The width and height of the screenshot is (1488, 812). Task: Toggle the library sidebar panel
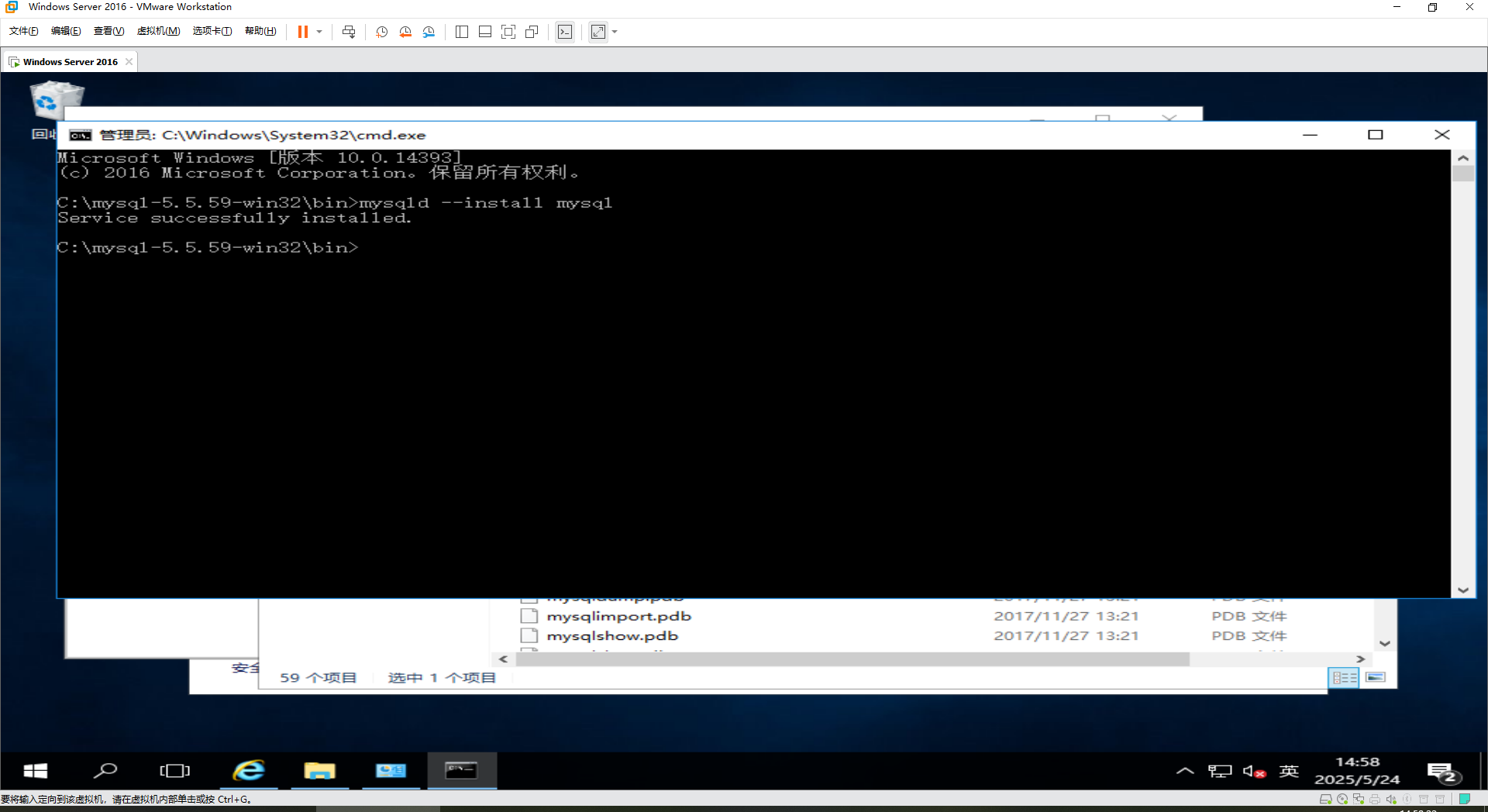462,32
